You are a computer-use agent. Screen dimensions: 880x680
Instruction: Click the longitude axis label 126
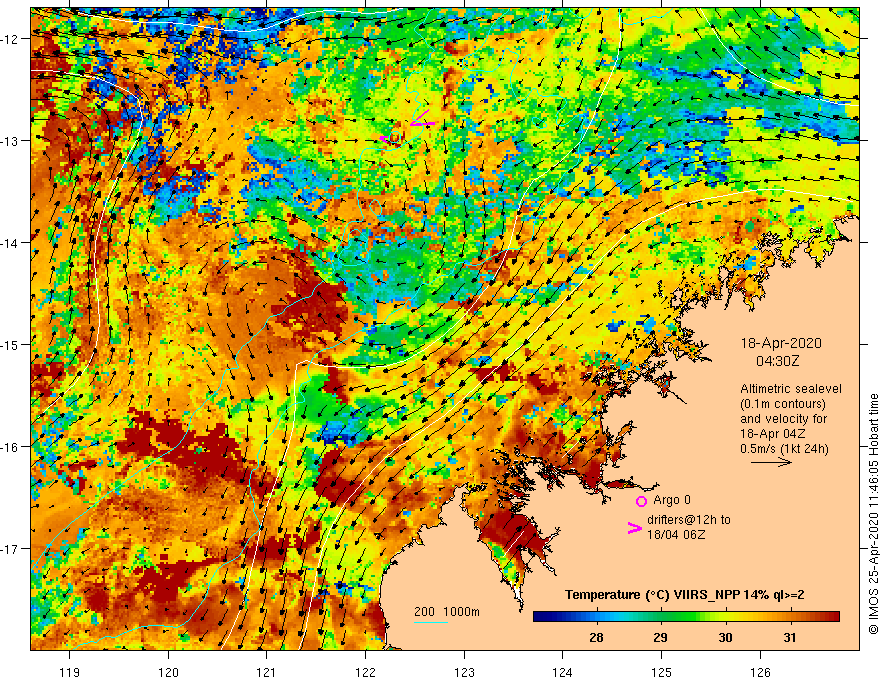[x=760, y=672]
